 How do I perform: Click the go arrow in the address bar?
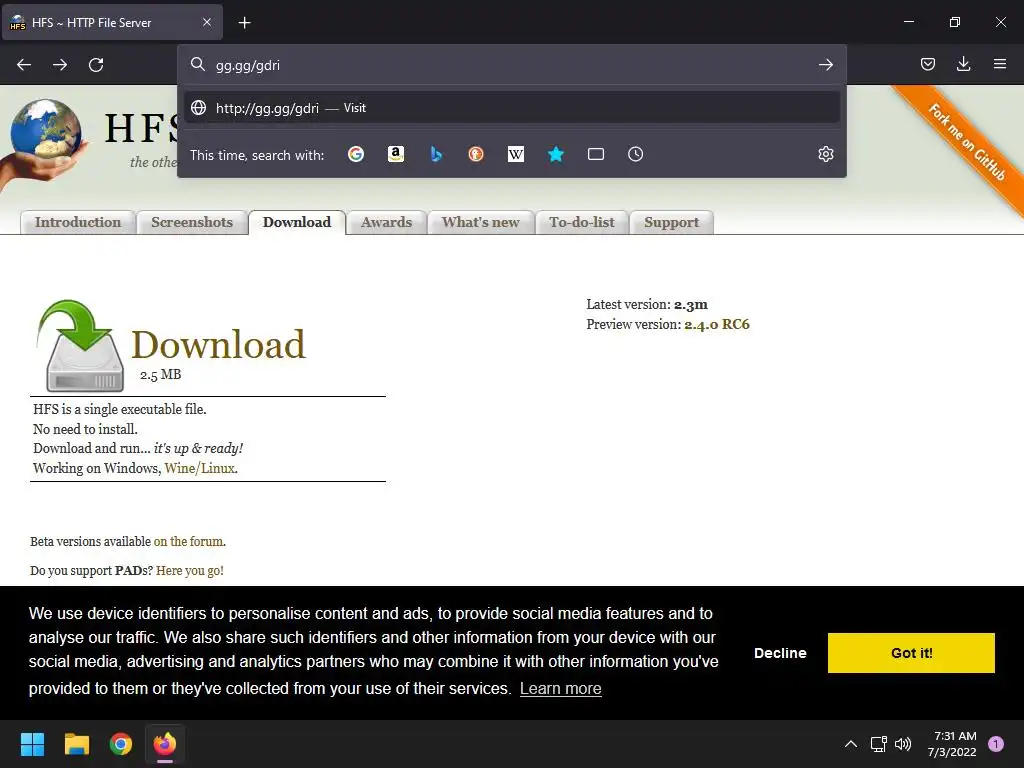[x=825, y=65]
